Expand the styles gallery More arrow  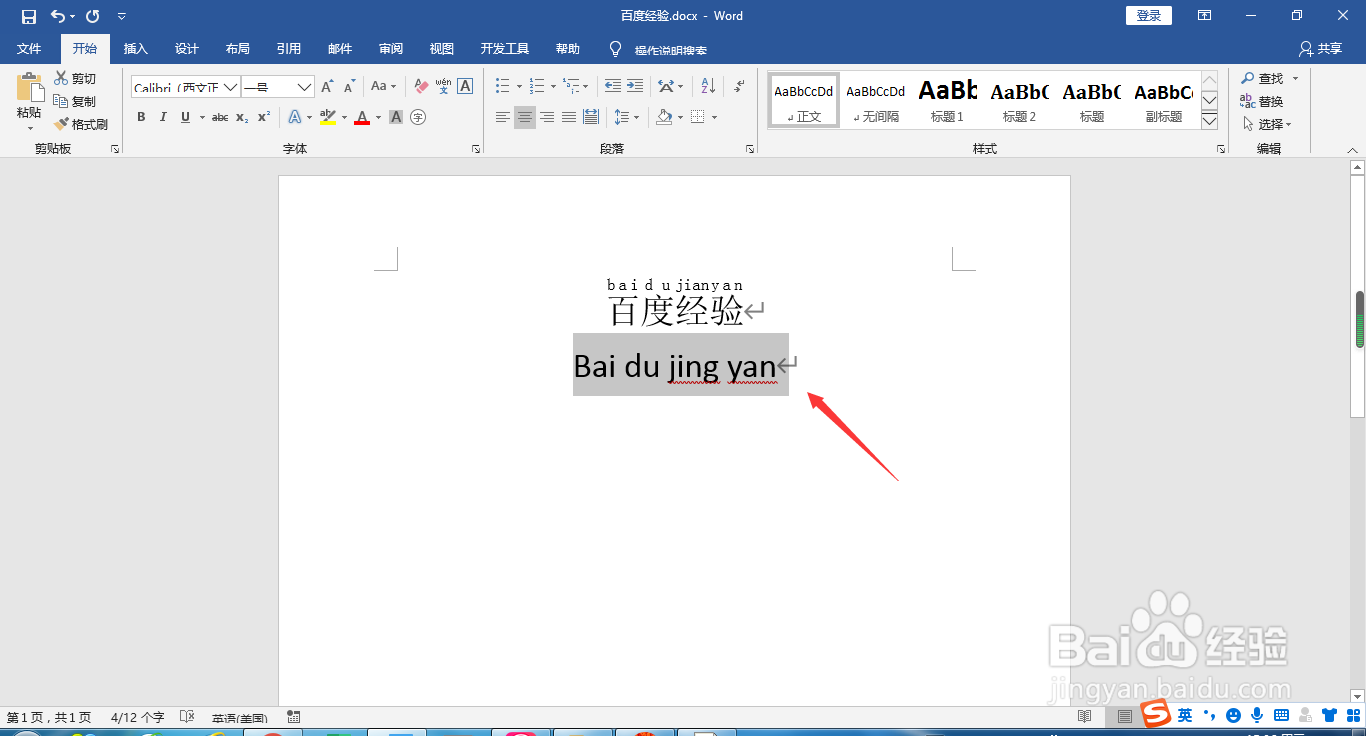tap(1209, 120)
